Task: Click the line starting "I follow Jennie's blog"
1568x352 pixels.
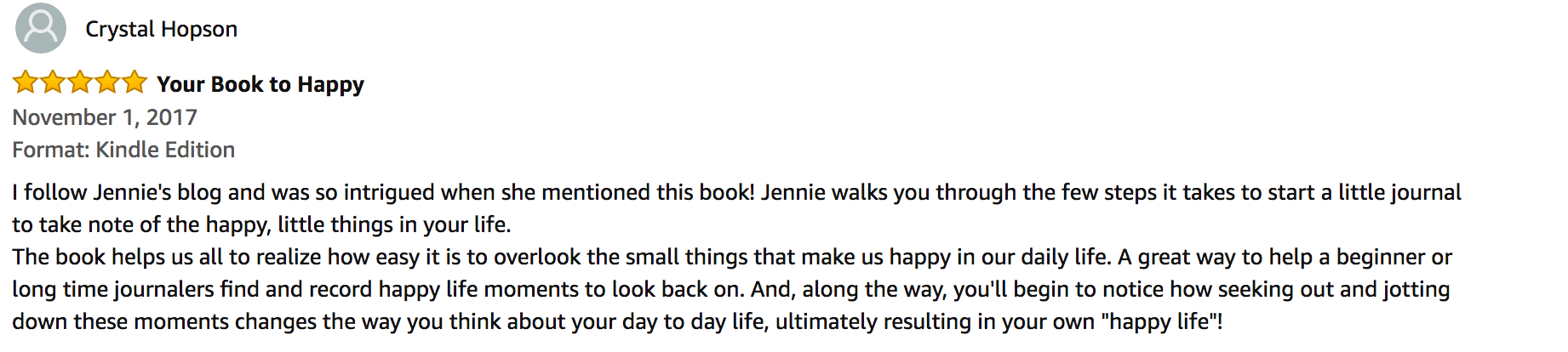Action: [x=736, y=192]
